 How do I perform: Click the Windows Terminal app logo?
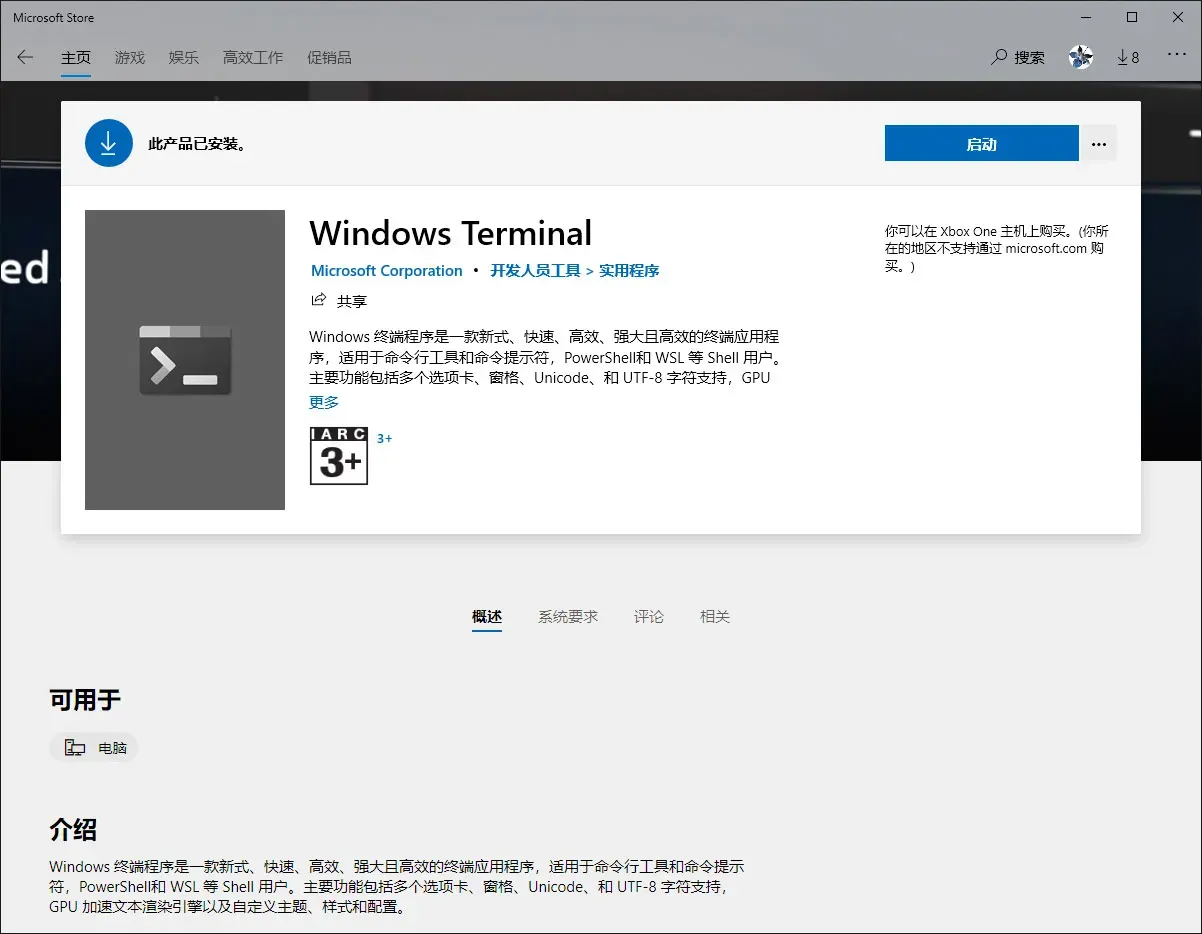pos(185,360)
